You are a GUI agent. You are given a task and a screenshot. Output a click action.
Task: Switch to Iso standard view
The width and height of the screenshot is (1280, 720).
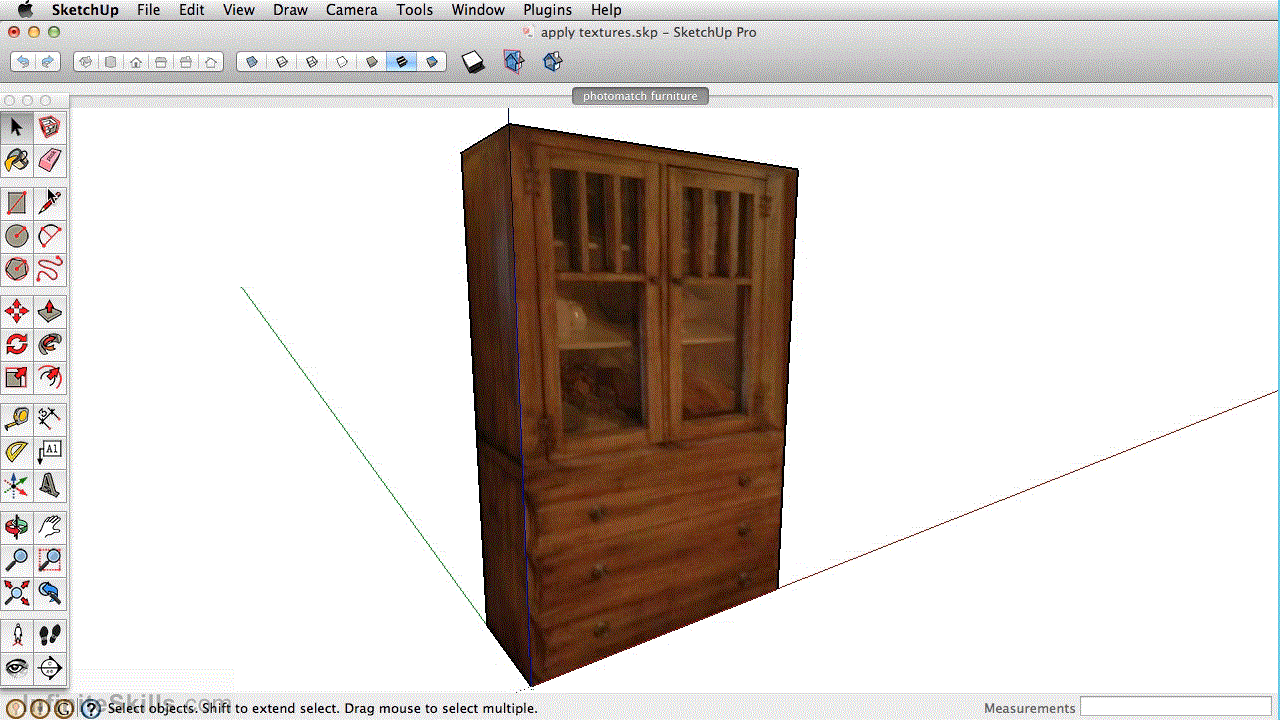tap(86, 62)
